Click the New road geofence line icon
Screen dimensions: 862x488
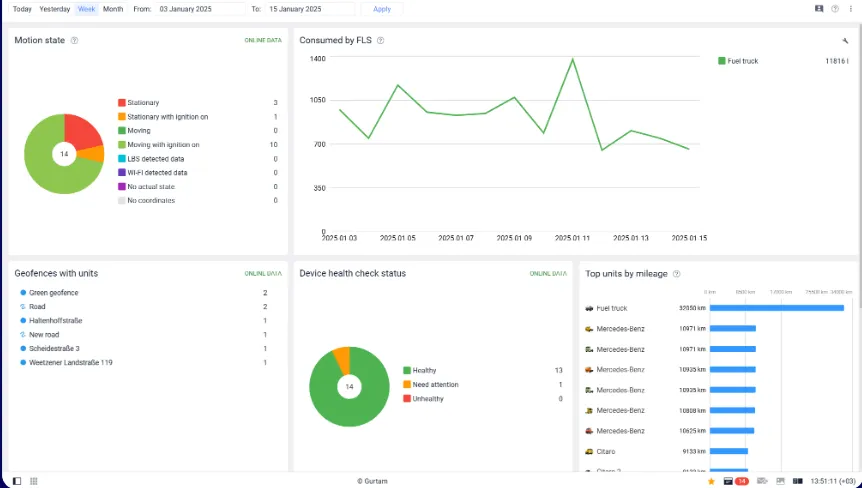(x=23, y=335)
